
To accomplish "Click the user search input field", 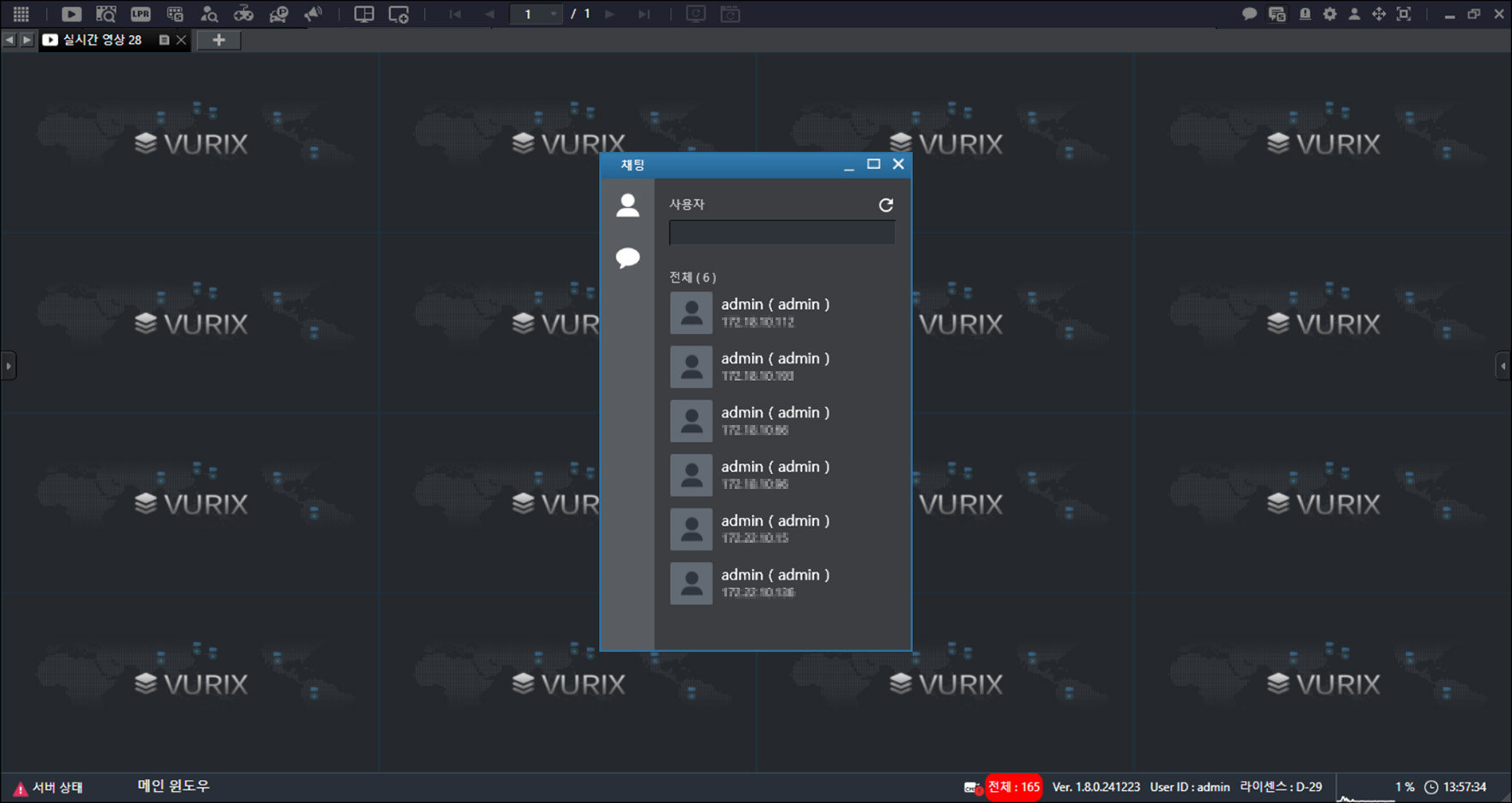I will [x=782, y=232].
